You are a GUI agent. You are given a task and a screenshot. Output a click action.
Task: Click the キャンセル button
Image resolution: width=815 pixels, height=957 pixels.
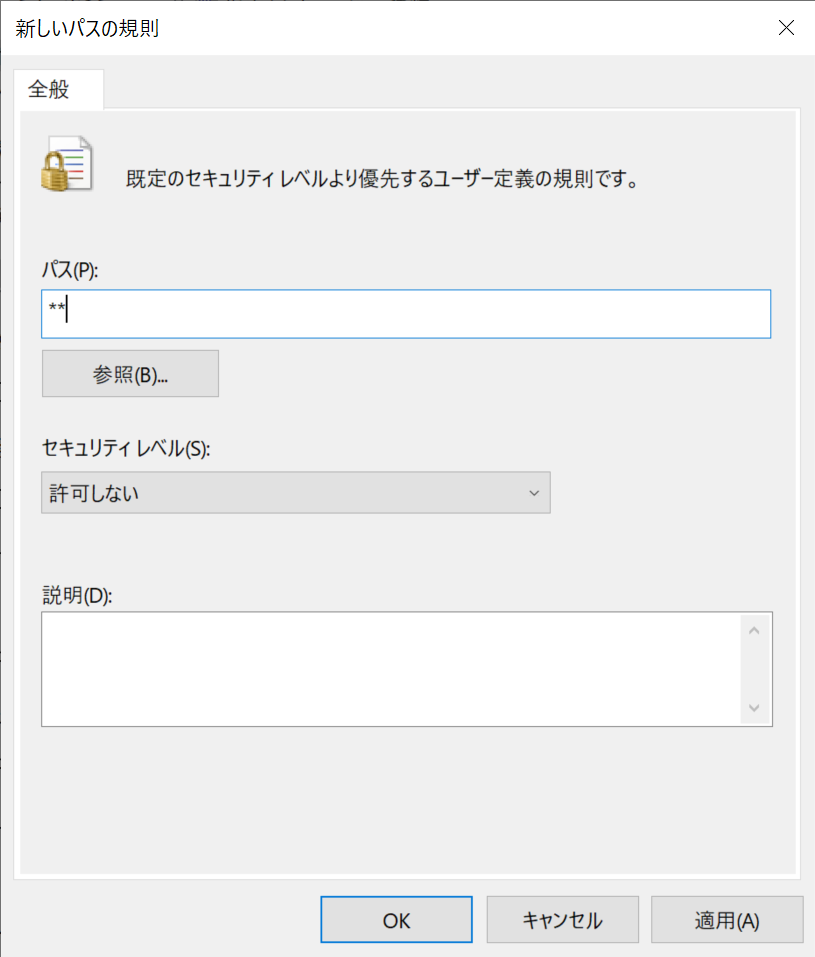point(562,920)
